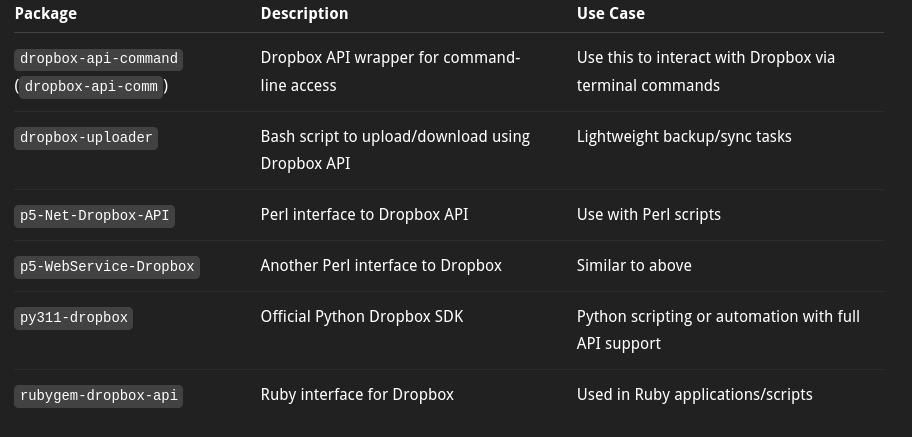
Task: Click 'Similar to above' use case text
Action: pyautogui.click(x=634, y=266)
